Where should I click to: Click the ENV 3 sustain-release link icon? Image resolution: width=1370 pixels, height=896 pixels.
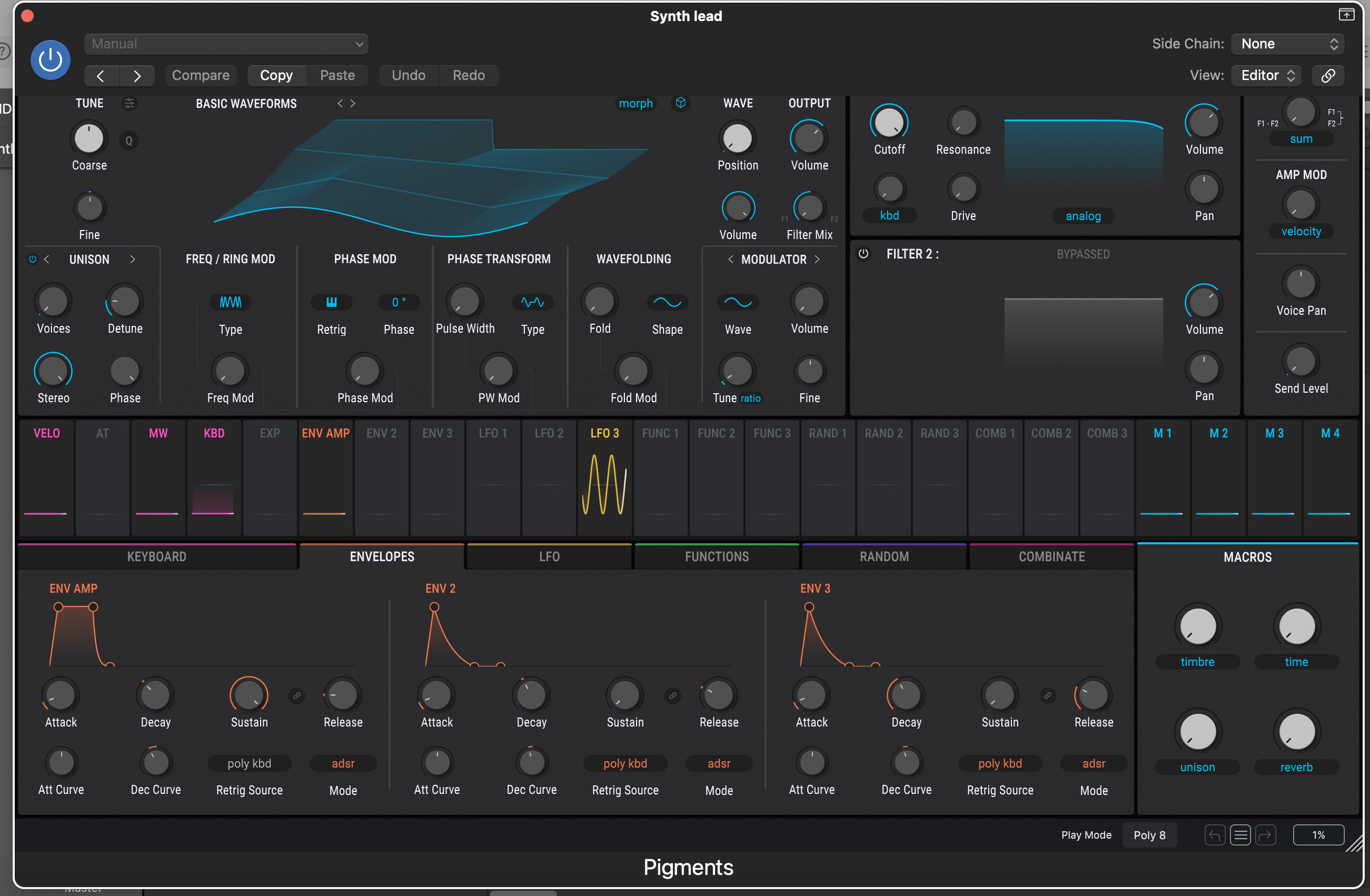(1048, 696)
